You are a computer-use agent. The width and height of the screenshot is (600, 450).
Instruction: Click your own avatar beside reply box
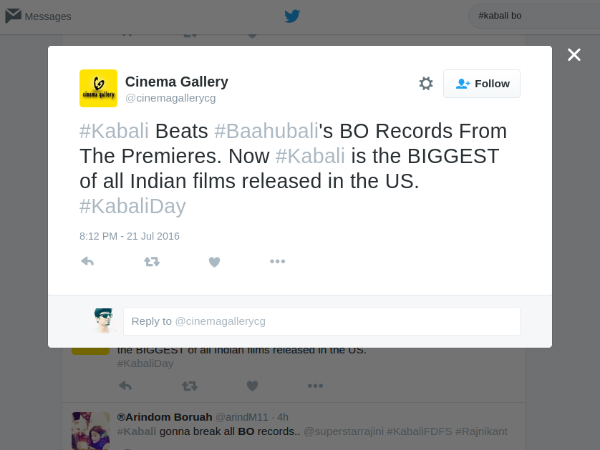[x=104, y=320]
